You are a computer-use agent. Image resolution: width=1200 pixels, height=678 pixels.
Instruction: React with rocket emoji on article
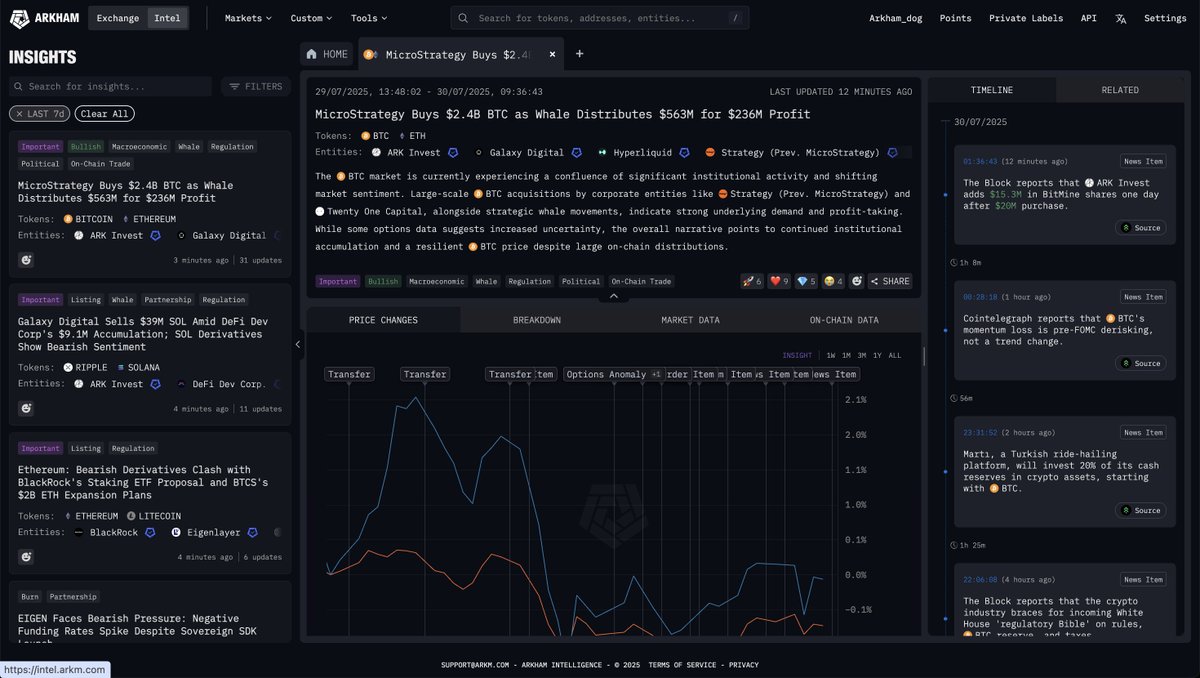click(752, 281)
